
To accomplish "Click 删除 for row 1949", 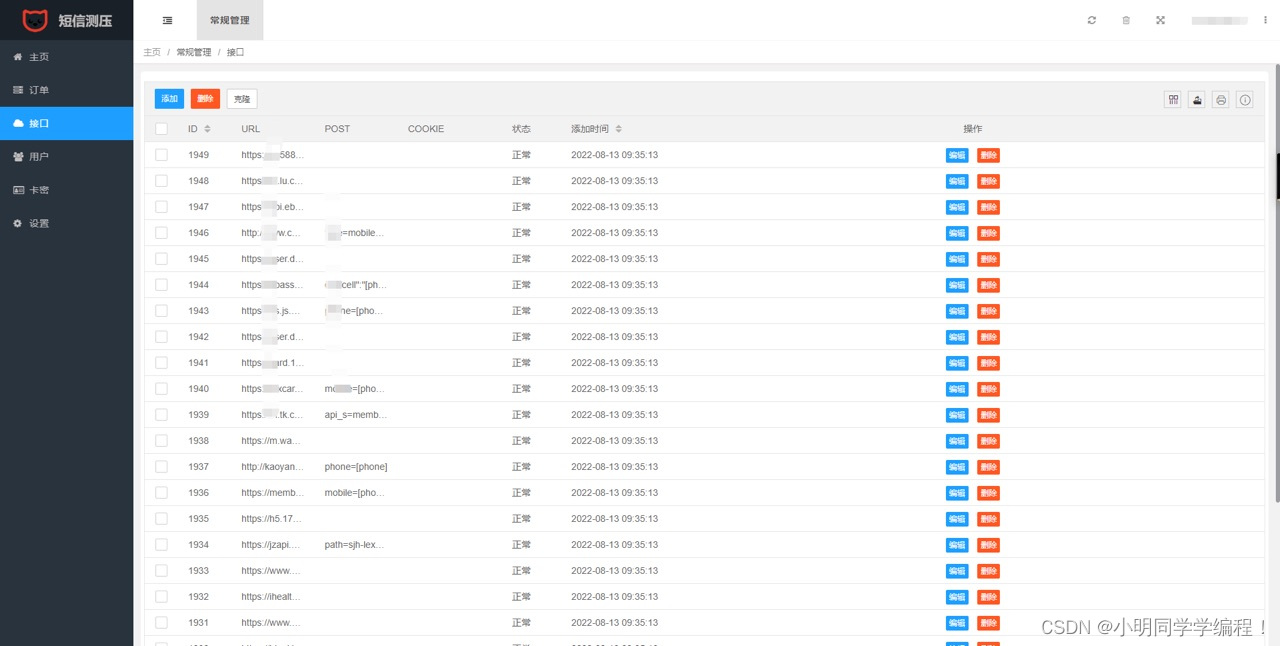I will [x=988, y=155].
